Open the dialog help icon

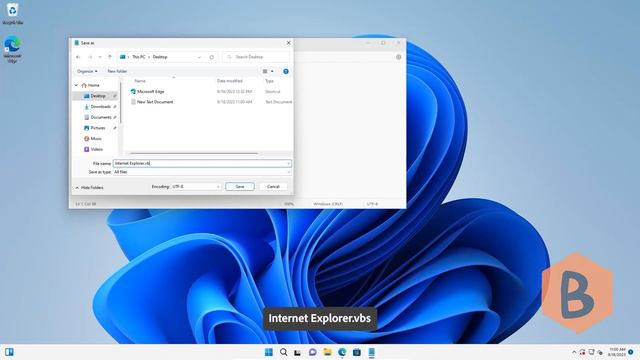pos(286,71)
